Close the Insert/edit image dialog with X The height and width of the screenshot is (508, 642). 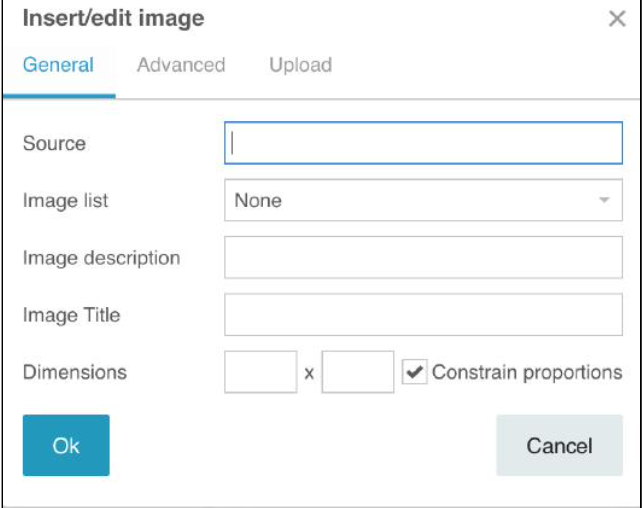(x=617, y=19)
